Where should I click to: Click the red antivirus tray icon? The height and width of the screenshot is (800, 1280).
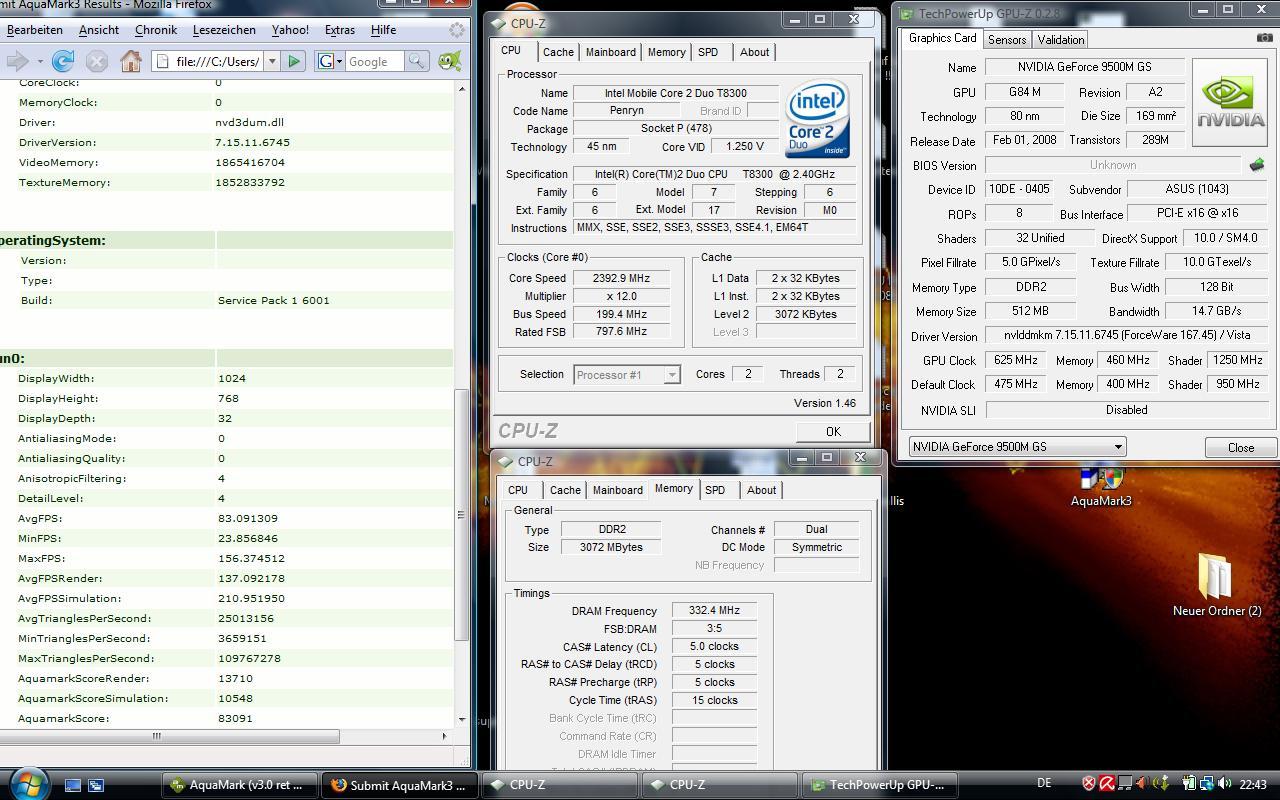pyautogui.click(x=1107, y=784)
